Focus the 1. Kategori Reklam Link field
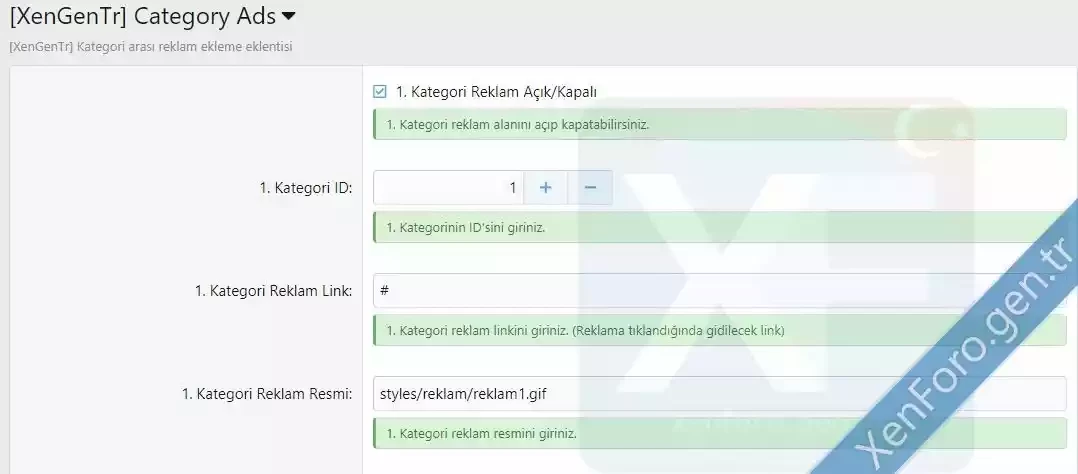Image resolution: width=1078 pixels, height=474 pixels. tap(719, 290)
